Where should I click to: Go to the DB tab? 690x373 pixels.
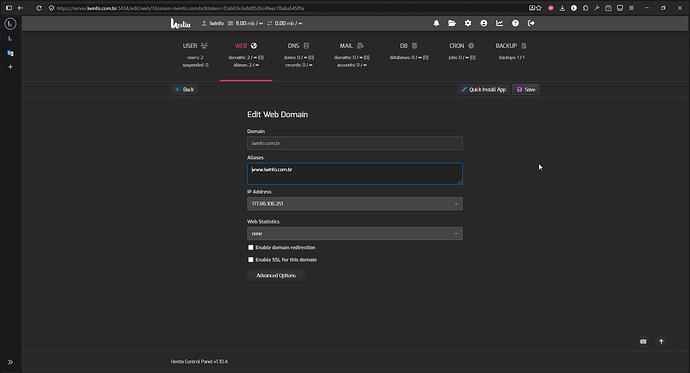[409, 51]
